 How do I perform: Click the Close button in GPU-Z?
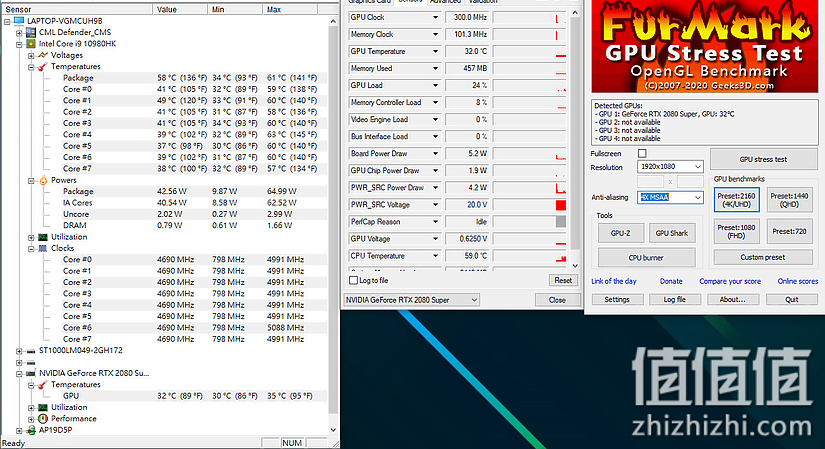coord(557,300)
